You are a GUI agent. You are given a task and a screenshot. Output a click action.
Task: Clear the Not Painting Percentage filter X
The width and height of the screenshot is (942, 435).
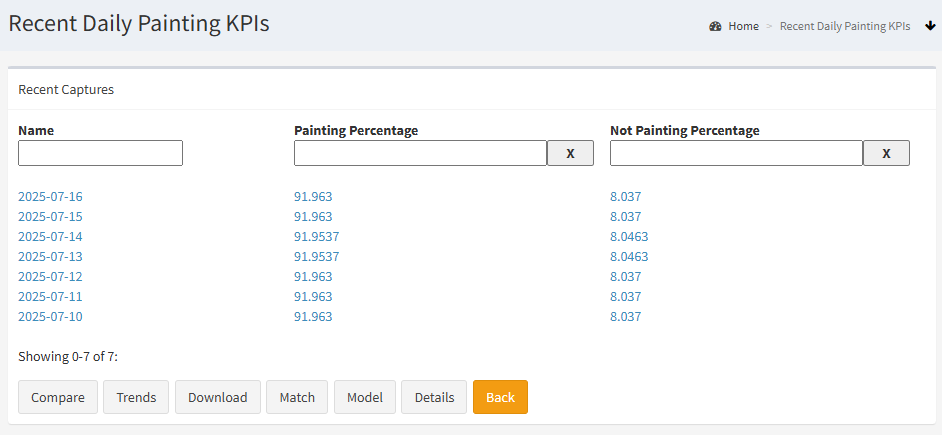point(886,153)
